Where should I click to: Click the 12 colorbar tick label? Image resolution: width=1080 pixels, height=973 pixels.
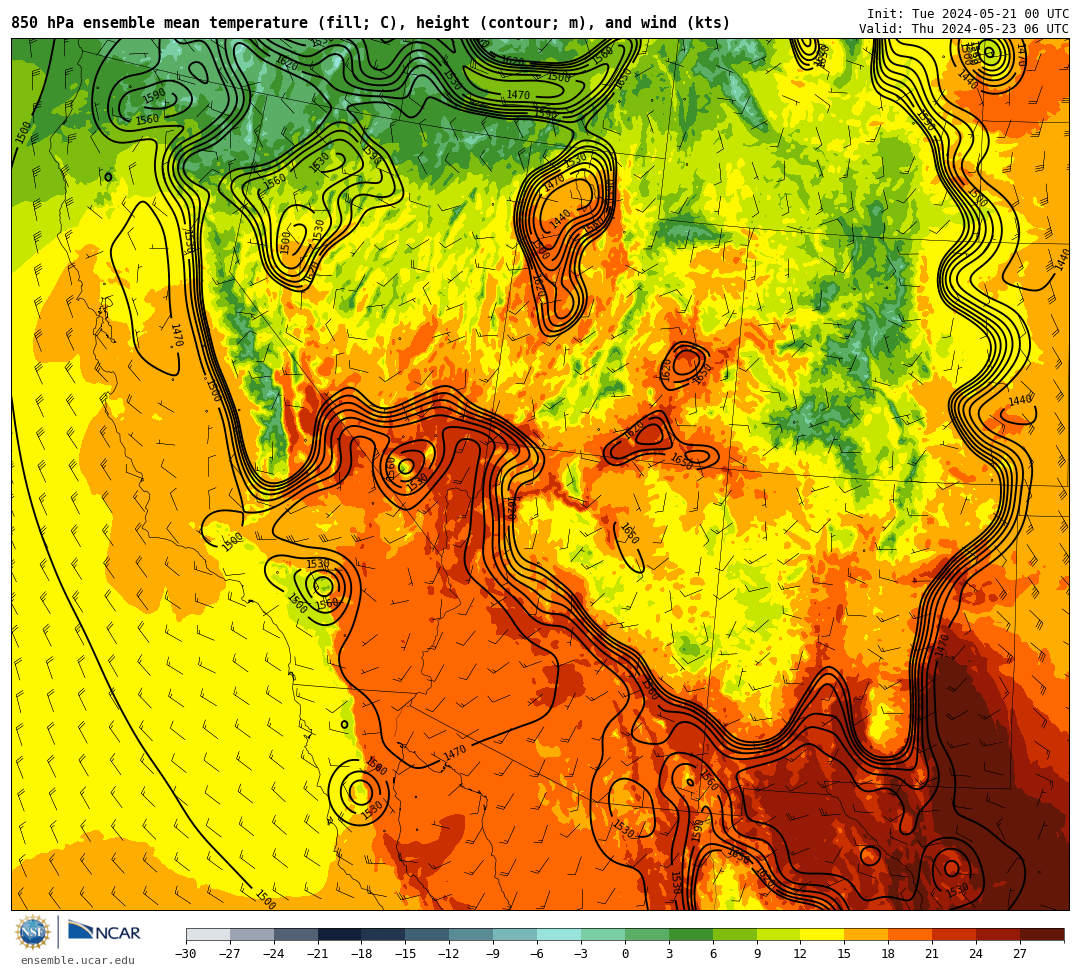click(x=801, y=954)
